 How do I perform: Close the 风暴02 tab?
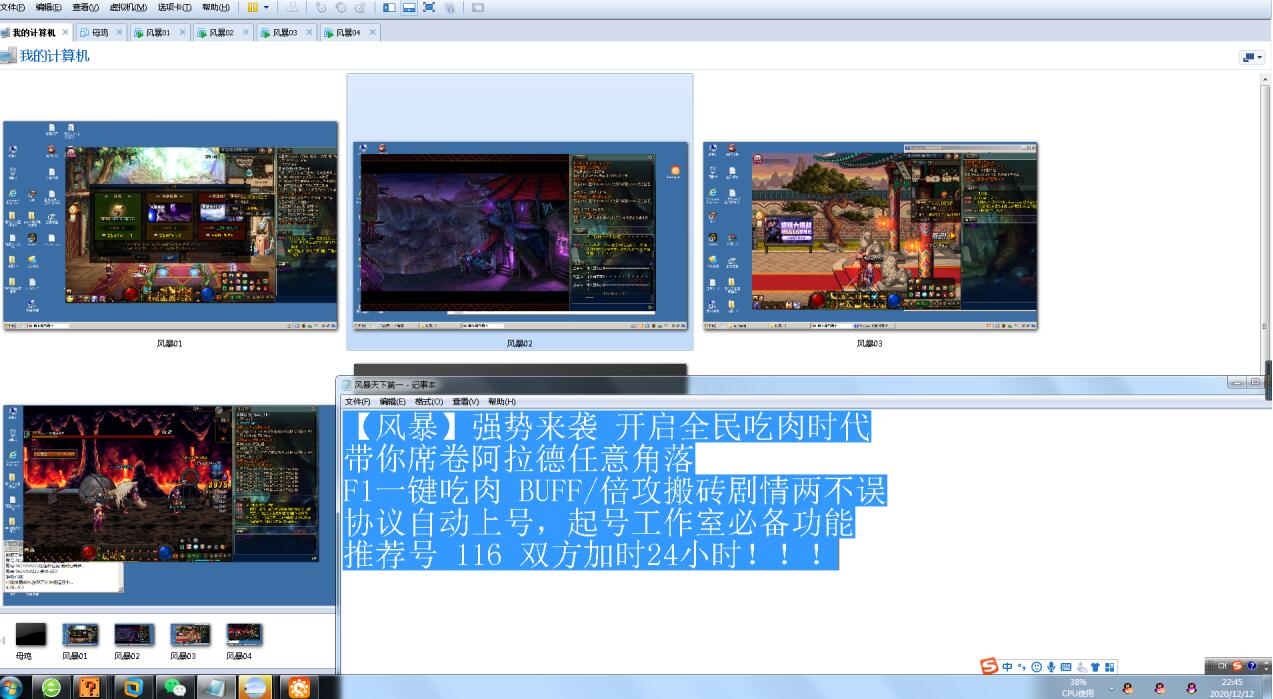246,32
